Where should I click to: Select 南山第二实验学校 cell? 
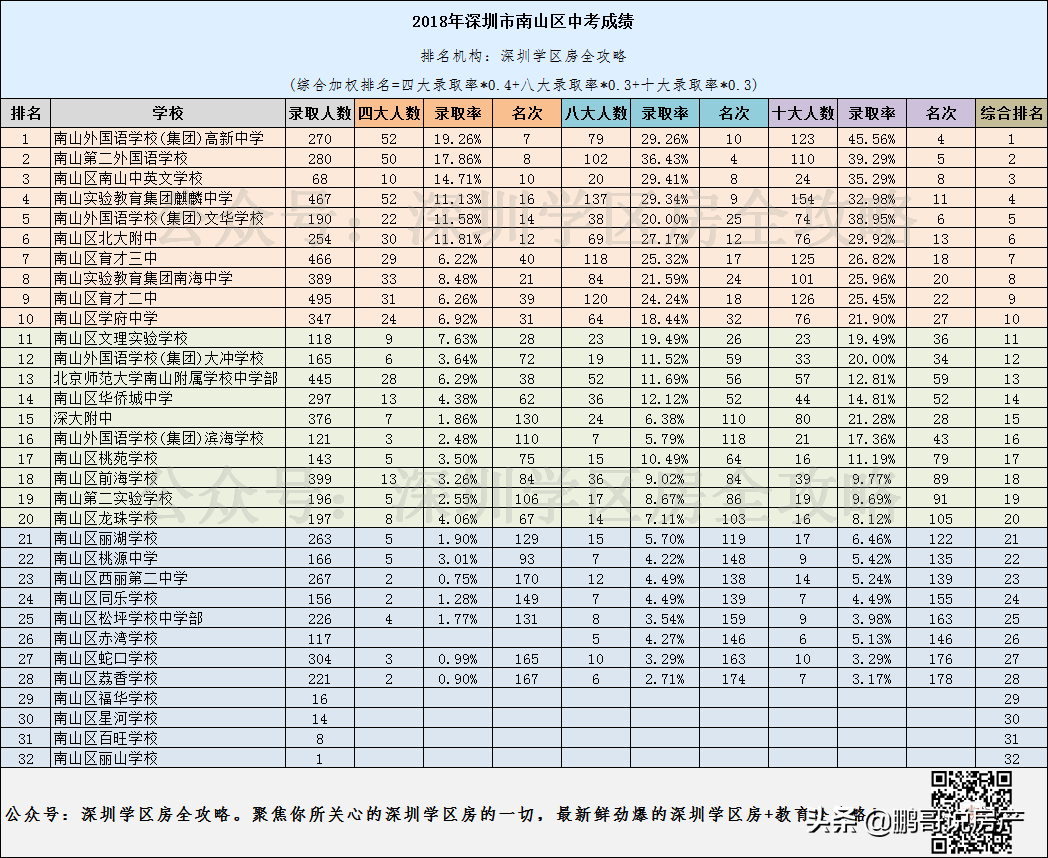tap(168, 498)
